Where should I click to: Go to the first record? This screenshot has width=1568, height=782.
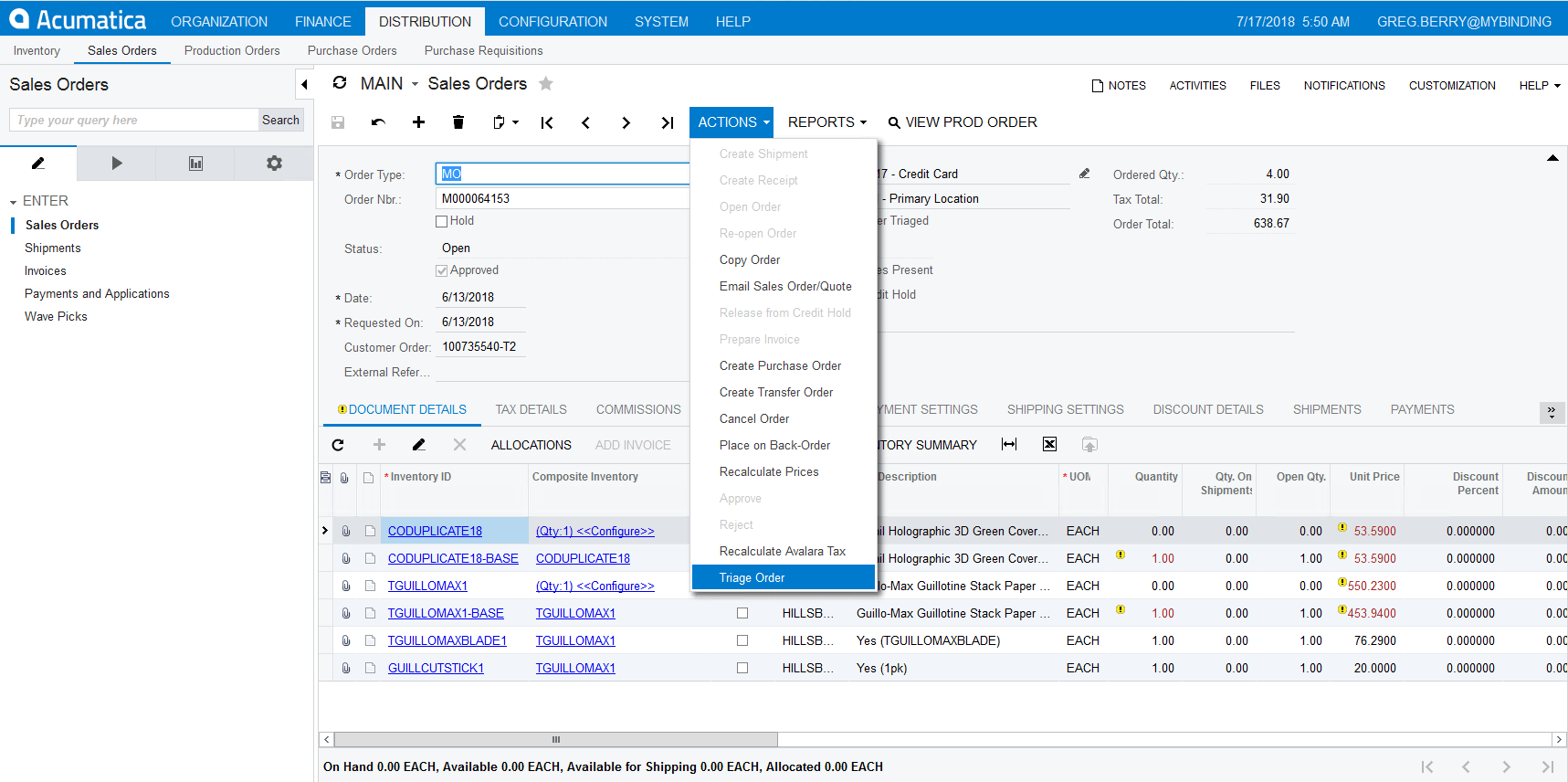tap(547, 122)
